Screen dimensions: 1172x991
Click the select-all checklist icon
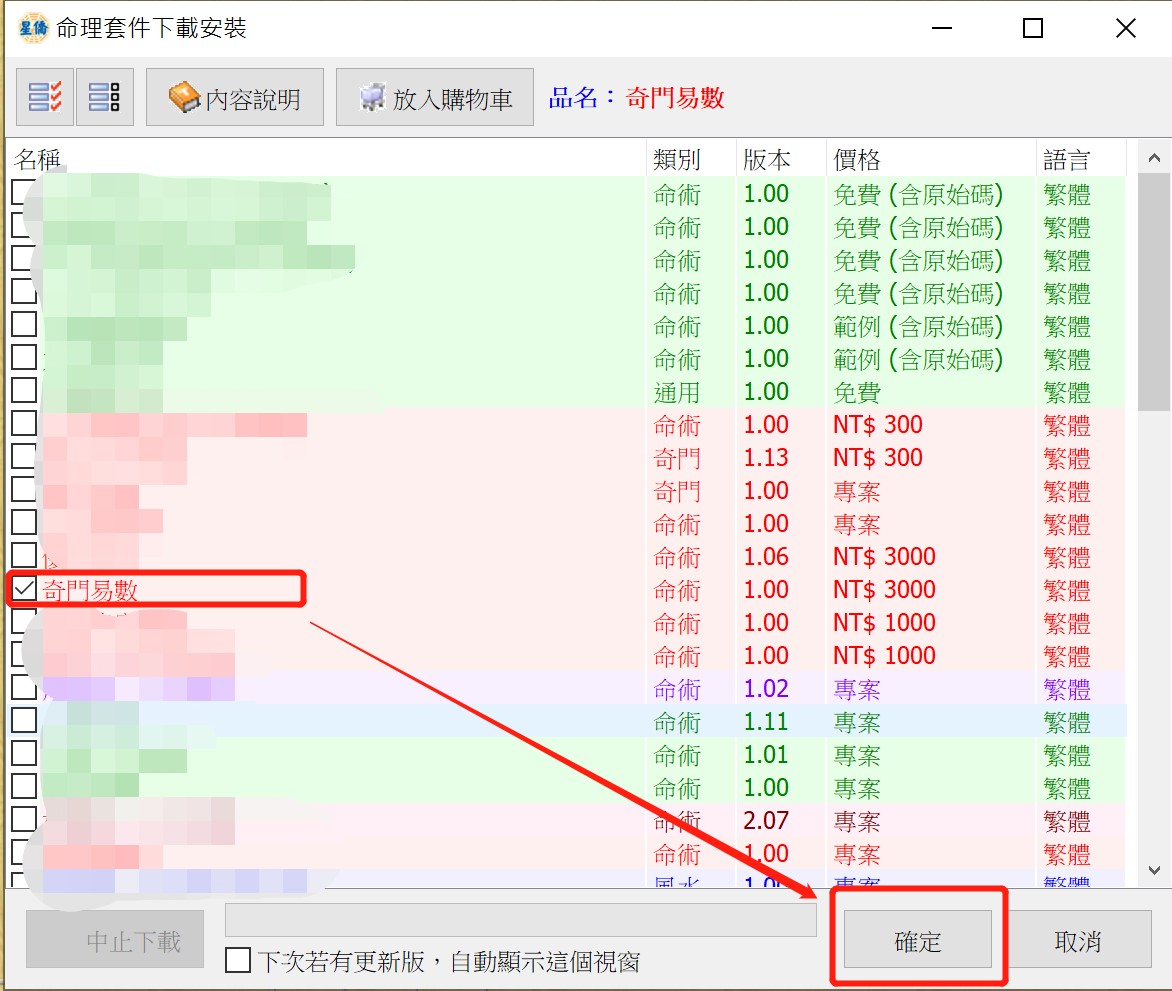45,97
